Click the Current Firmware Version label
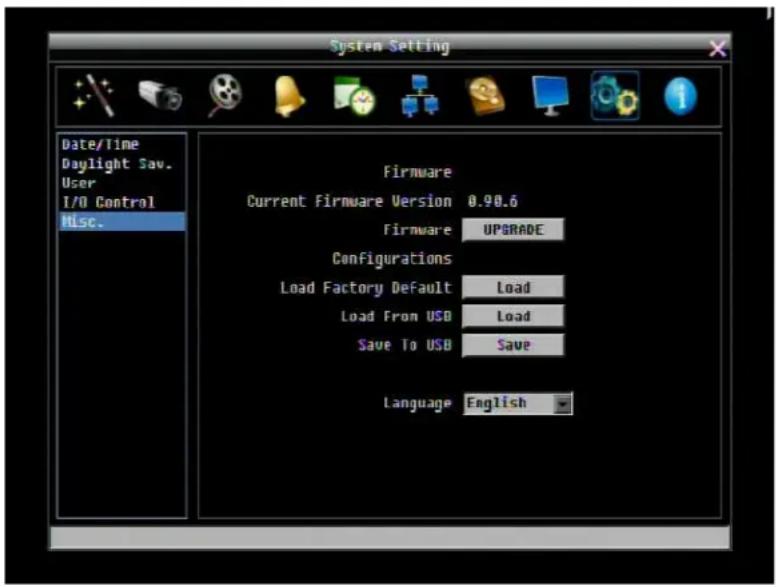 [349, 201]
